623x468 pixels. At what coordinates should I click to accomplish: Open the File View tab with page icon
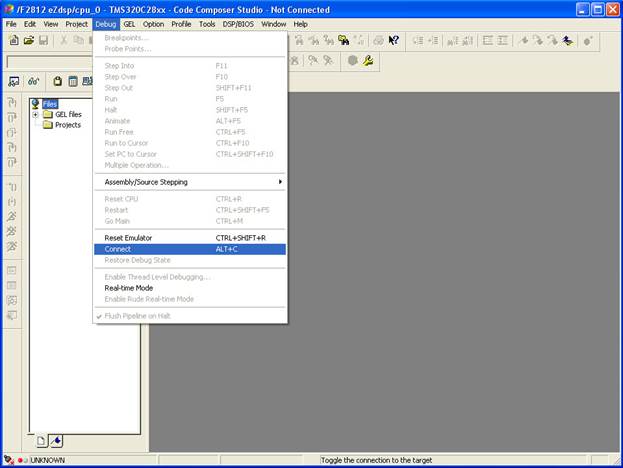pyautogui.click(x=41, y=441)
